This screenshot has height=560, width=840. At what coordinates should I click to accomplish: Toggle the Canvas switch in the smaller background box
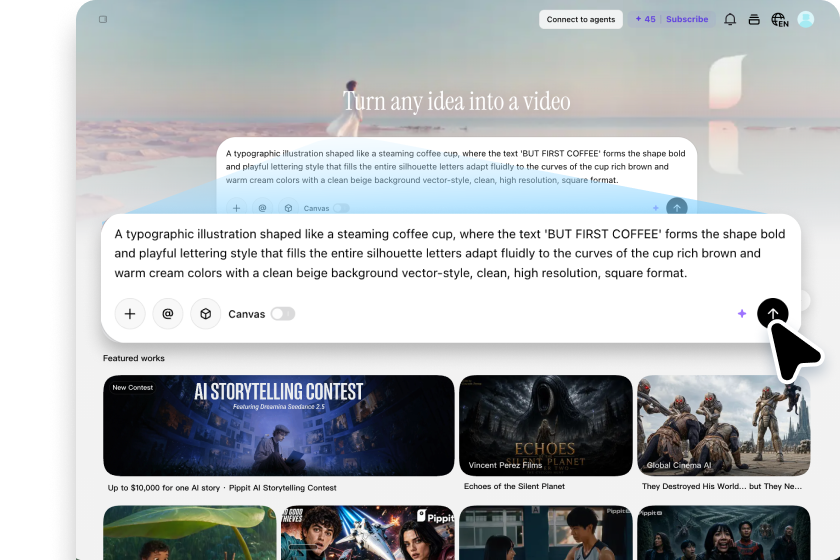(341, 208)
